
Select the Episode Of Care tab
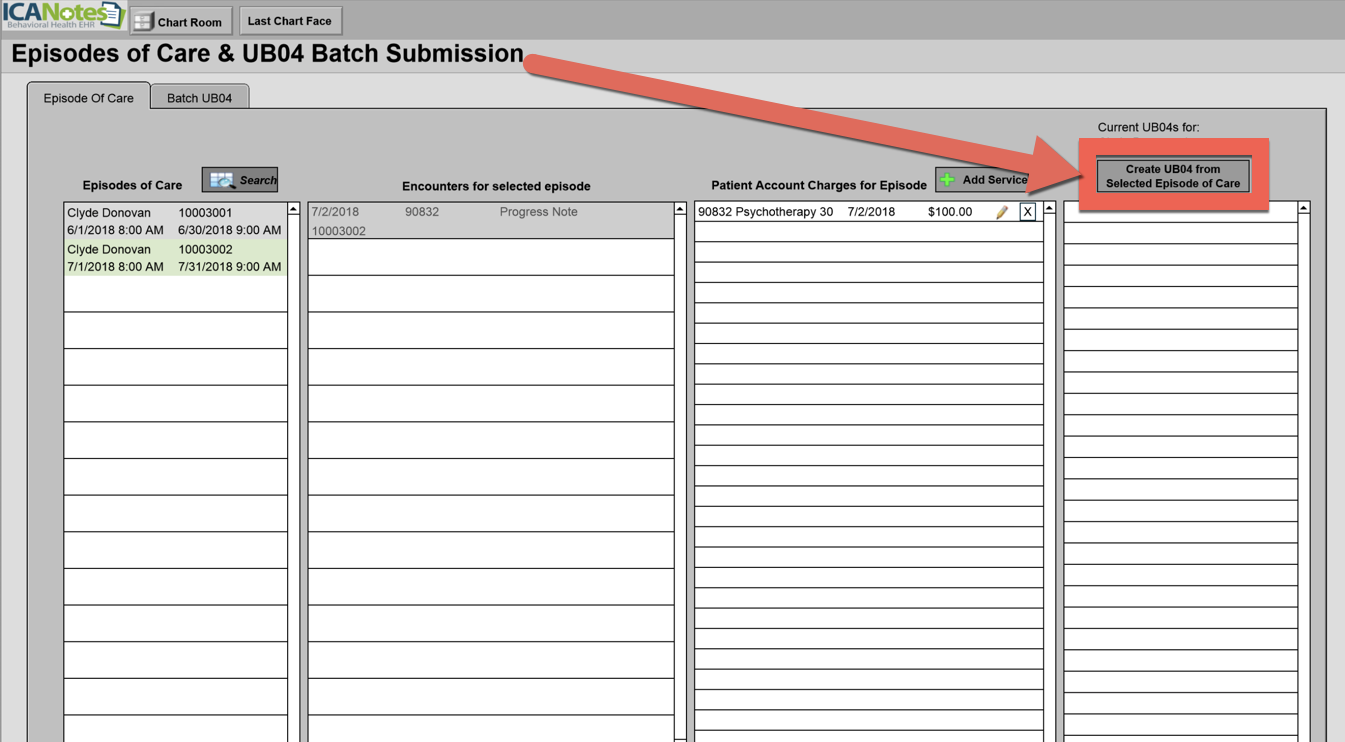(88, 98)
